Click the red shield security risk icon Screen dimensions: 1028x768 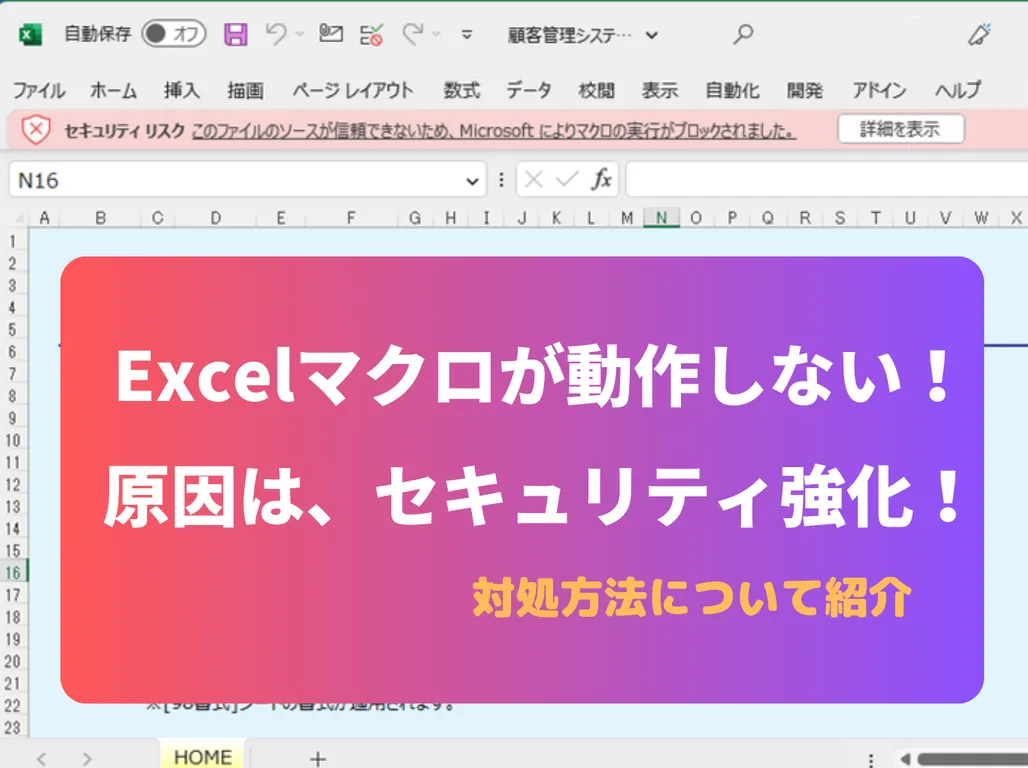pyautogui.click(x=36, y=130)
